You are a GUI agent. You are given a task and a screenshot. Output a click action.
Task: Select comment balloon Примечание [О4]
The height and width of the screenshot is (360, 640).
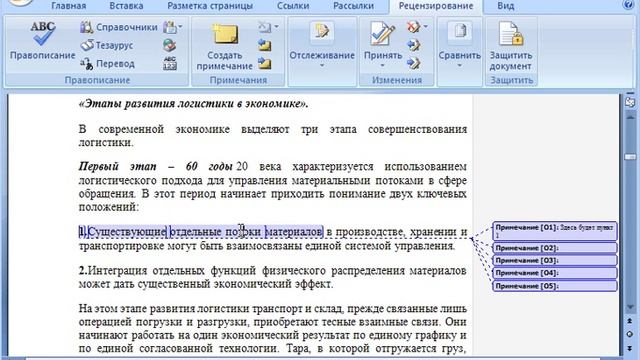tap(555, 273)
